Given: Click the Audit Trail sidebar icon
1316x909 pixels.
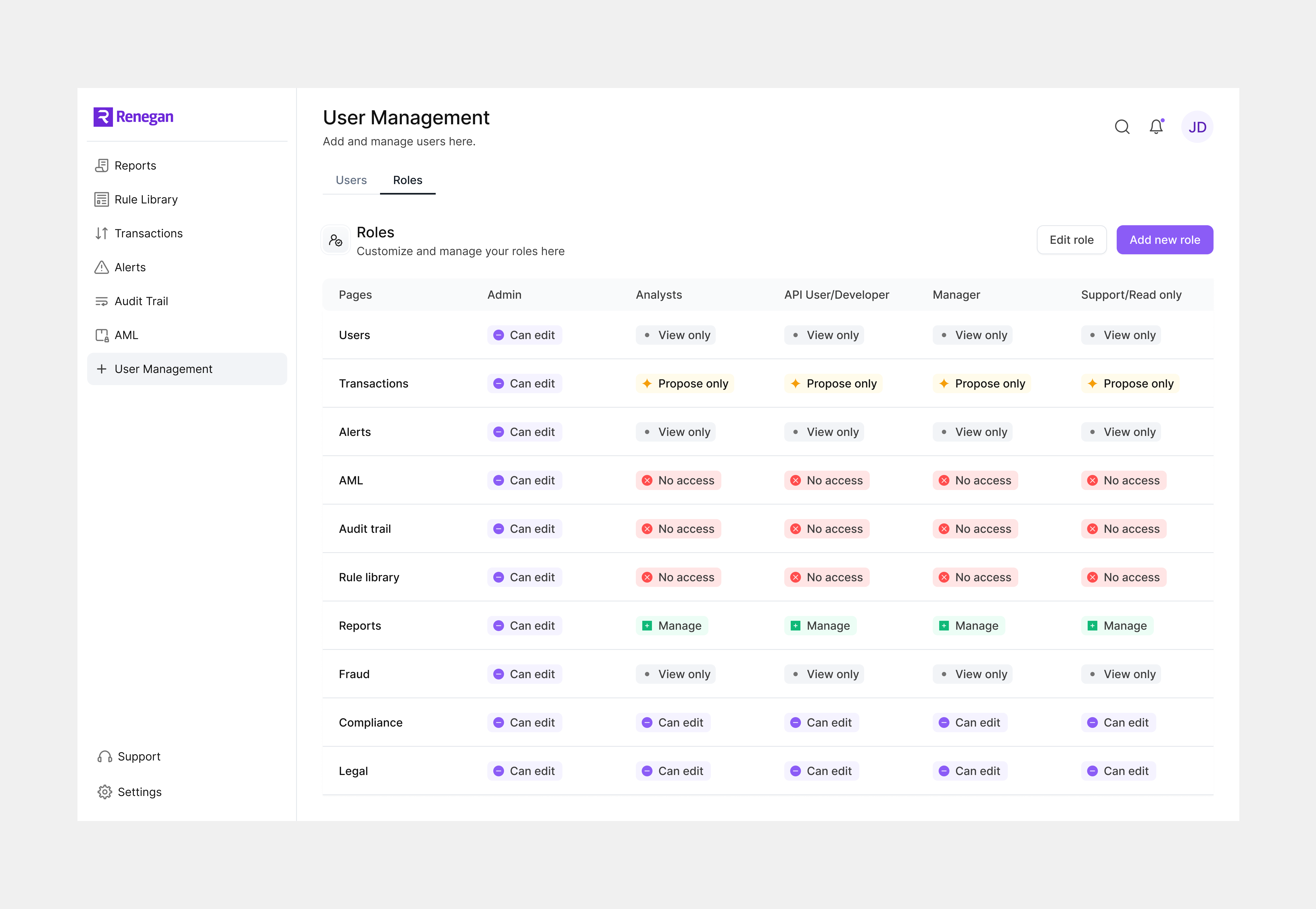Looking at the screenshot, I should click(102, 301).
